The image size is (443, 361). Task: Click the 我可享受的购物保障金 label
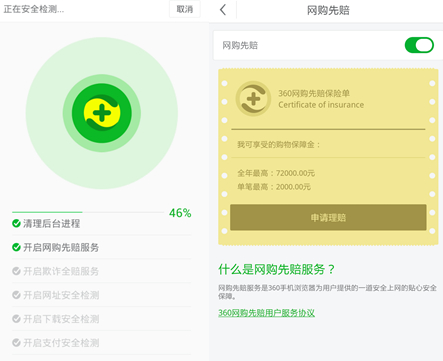click(x=279, y=144)
